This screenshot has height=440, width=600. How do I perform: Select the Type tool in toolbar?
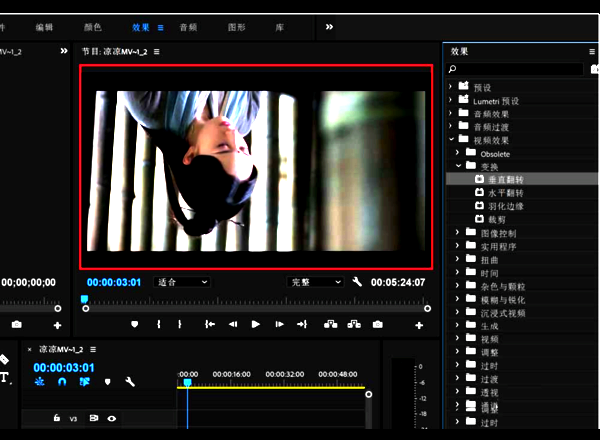tap(5, 378)
